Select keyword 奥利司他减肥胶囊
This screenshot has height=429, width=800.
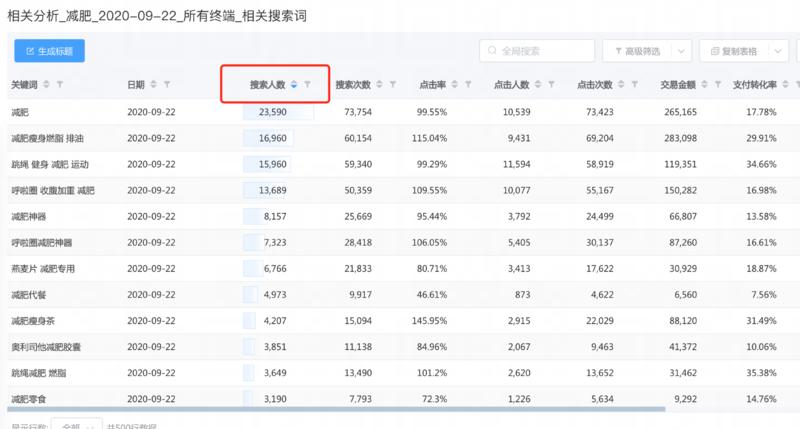tap(46, 347)
